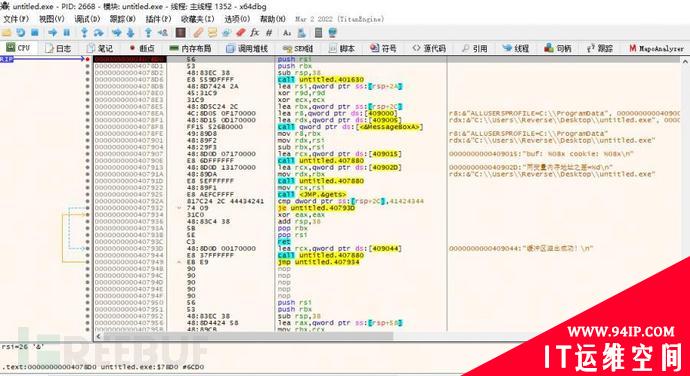Click the Open file toolbar icon
Screen dimensions: 690x376
point(7,33)
